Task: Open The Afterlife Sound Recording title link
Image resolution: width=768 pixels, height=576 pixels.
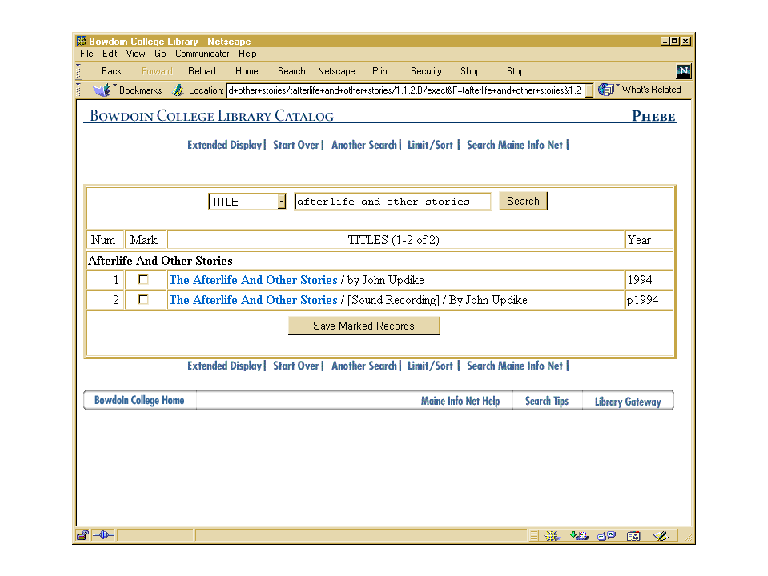Action: pyautogui.click(x=253, y=300)
